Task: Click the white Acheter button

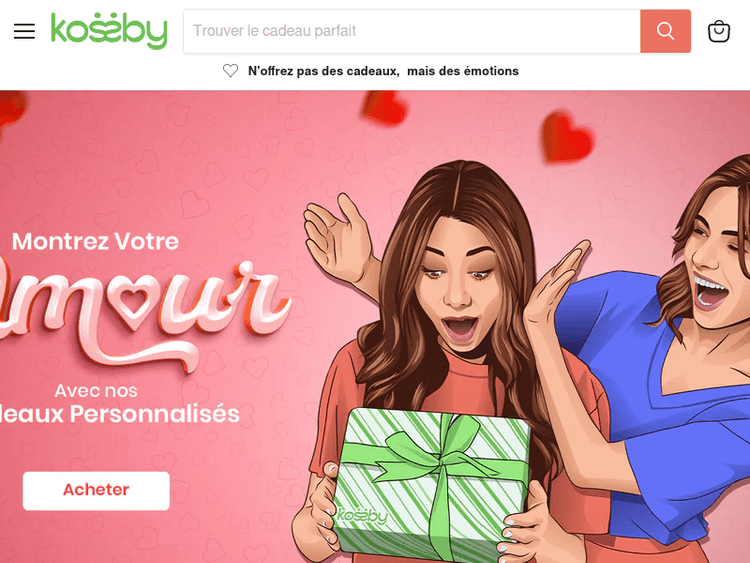Action: click(x=96, y=490)
